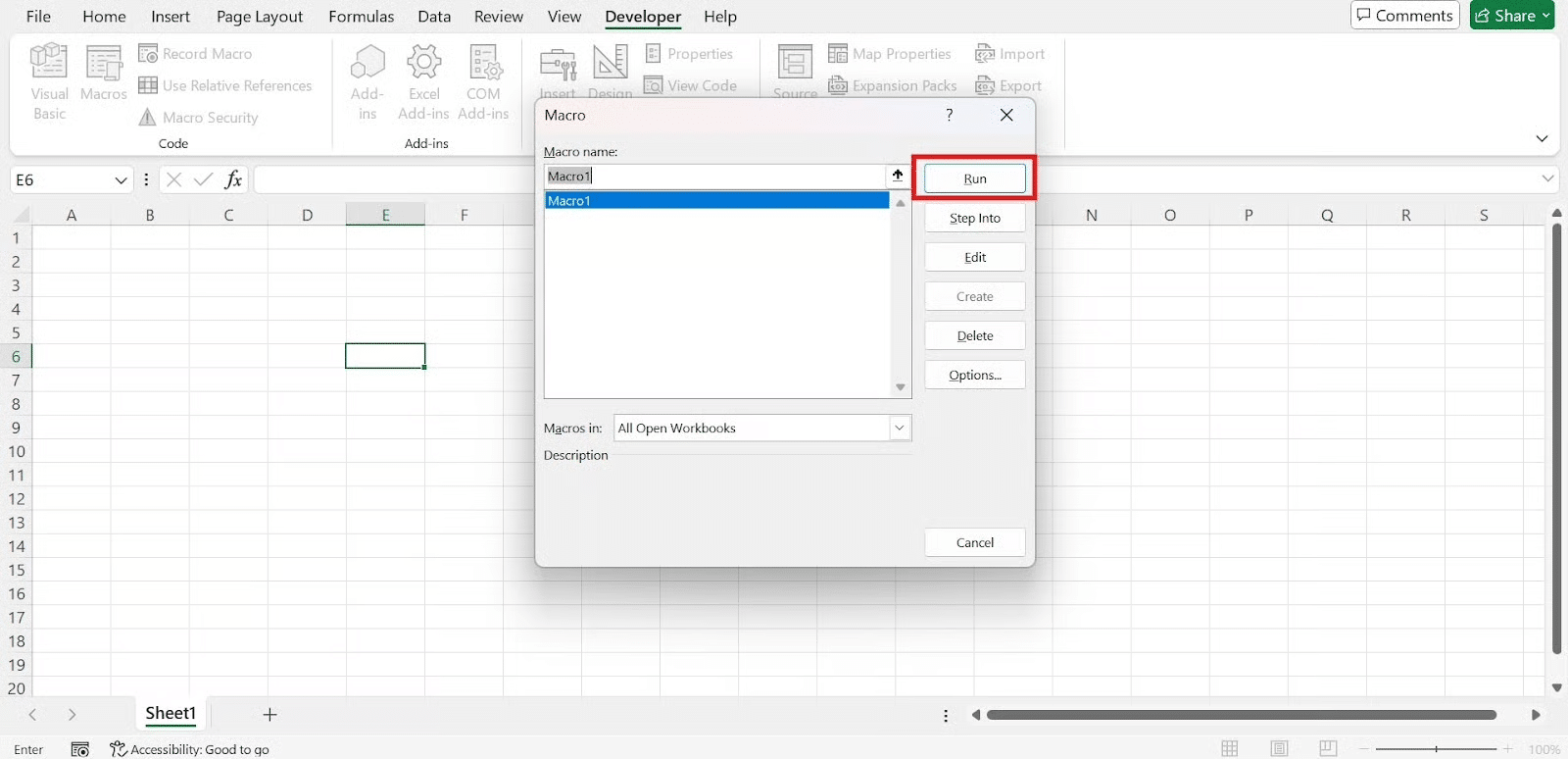The height and width of the screenshot is (759, 1568).
Task: Open the Insert controls dropdown
Action: click(x=558, y=74)
